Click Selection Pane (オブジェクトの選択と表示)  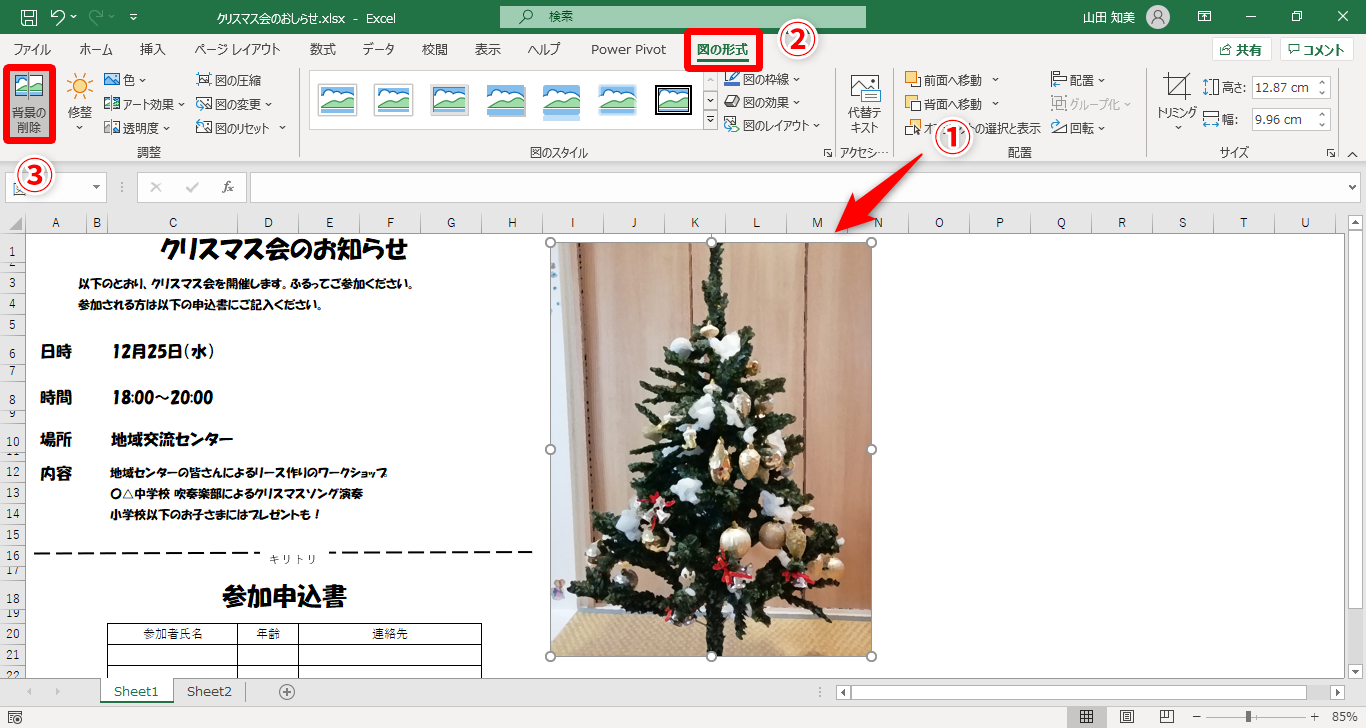tap(974, 128)
